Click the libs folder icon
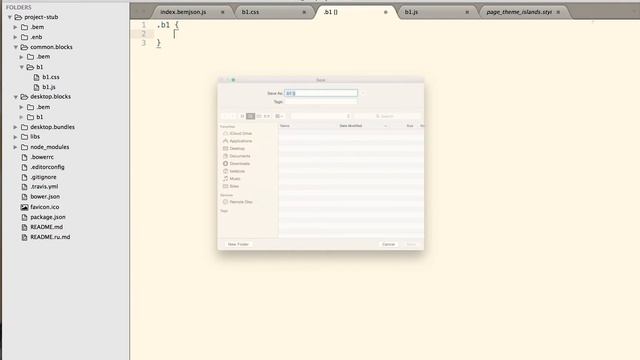Image resolution: width=640 pixels, height=360 pixels. [x=24, y=137]
